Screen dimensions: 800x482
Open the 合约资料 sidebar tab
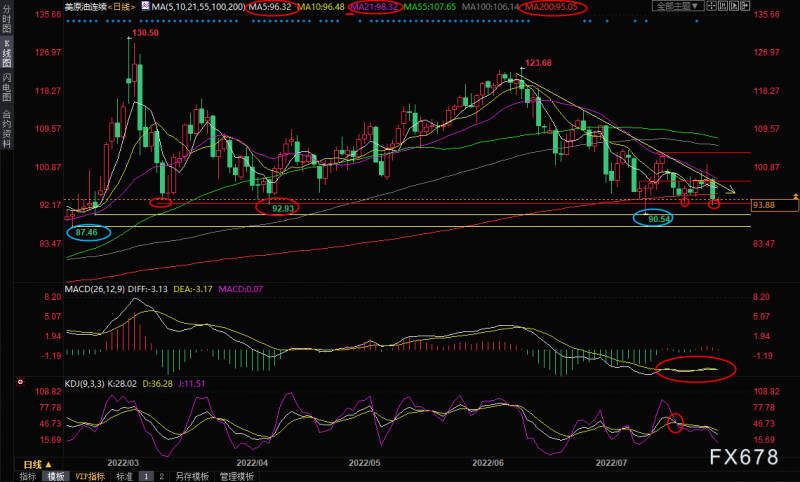(x=7, y=129)
